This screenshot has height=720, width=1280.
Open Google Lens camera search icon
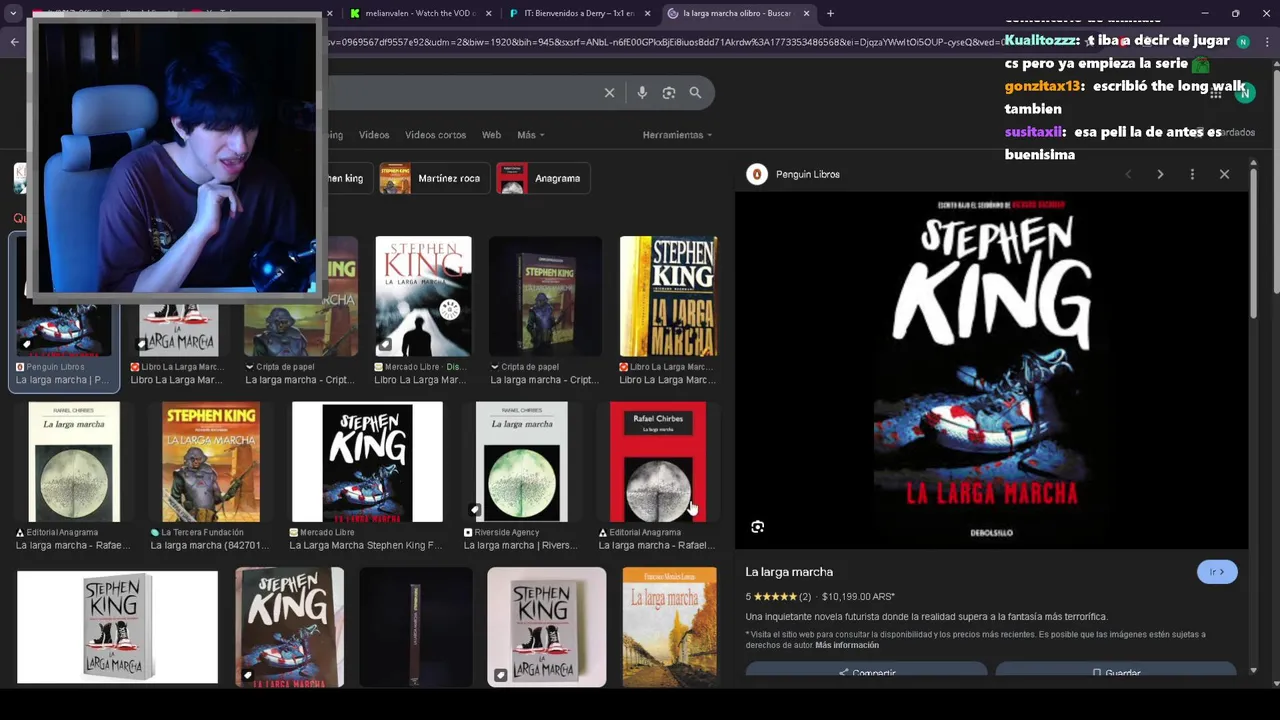(x=669, y=93)
